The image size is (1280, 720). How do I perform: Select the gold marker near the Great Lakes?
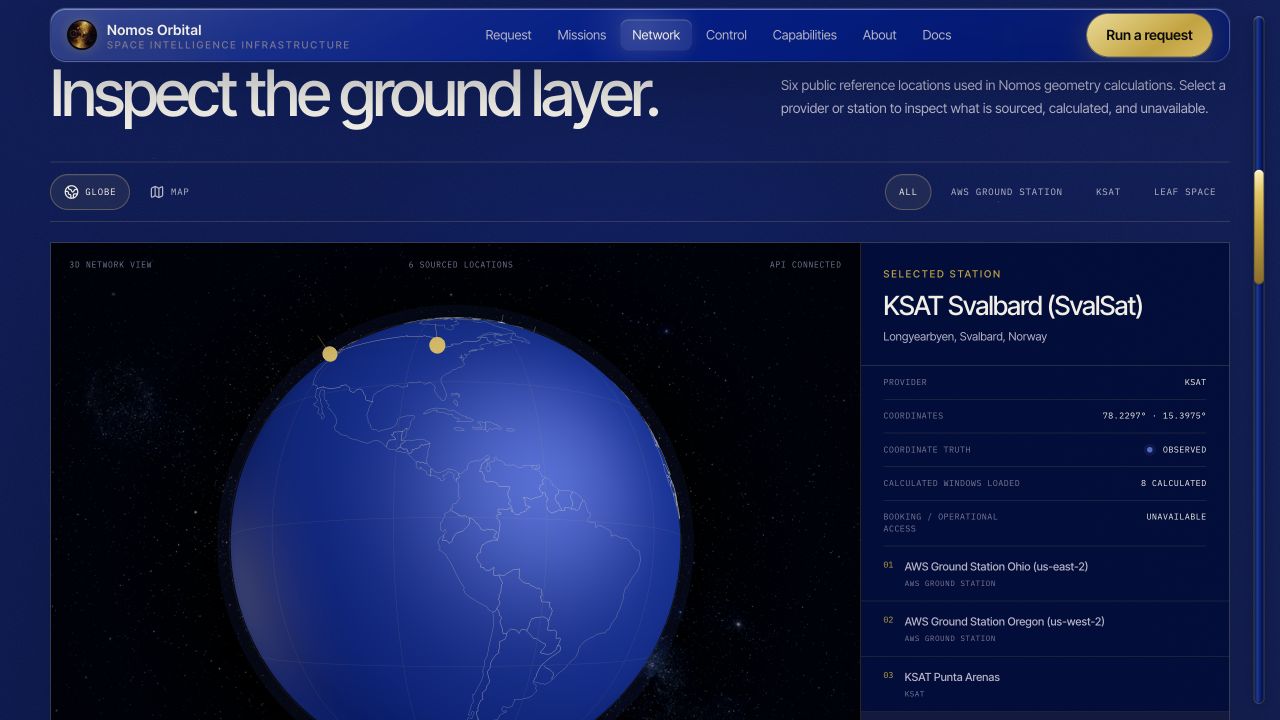click(x=437, y=345)
